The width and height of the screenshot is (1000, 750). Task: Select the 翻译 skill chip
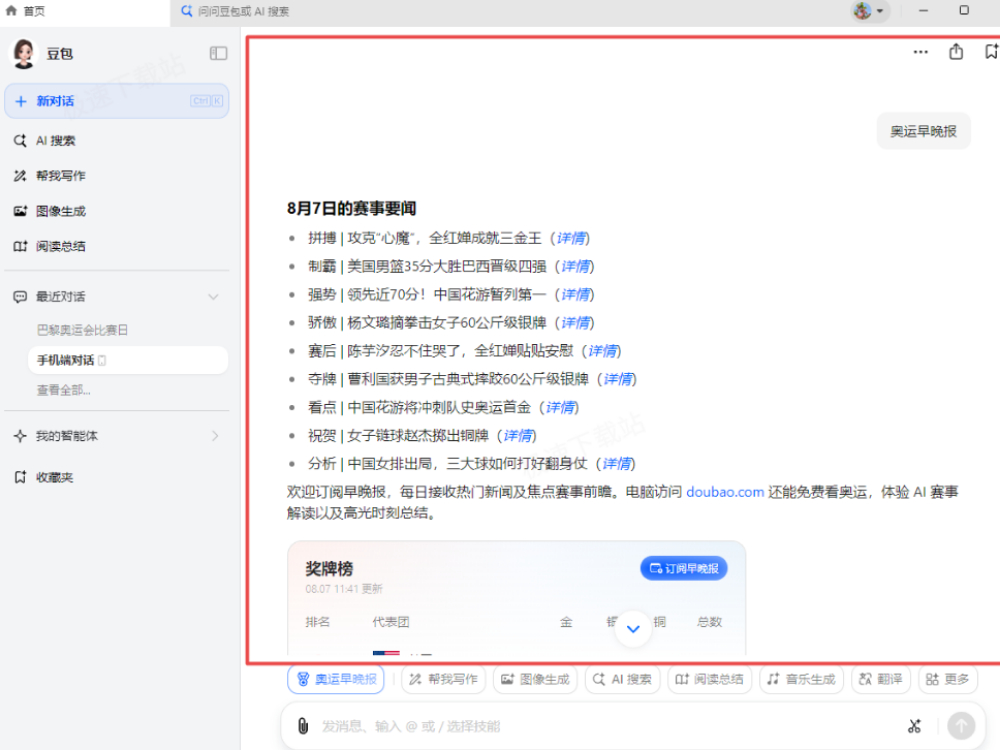(x=881, y=679)
